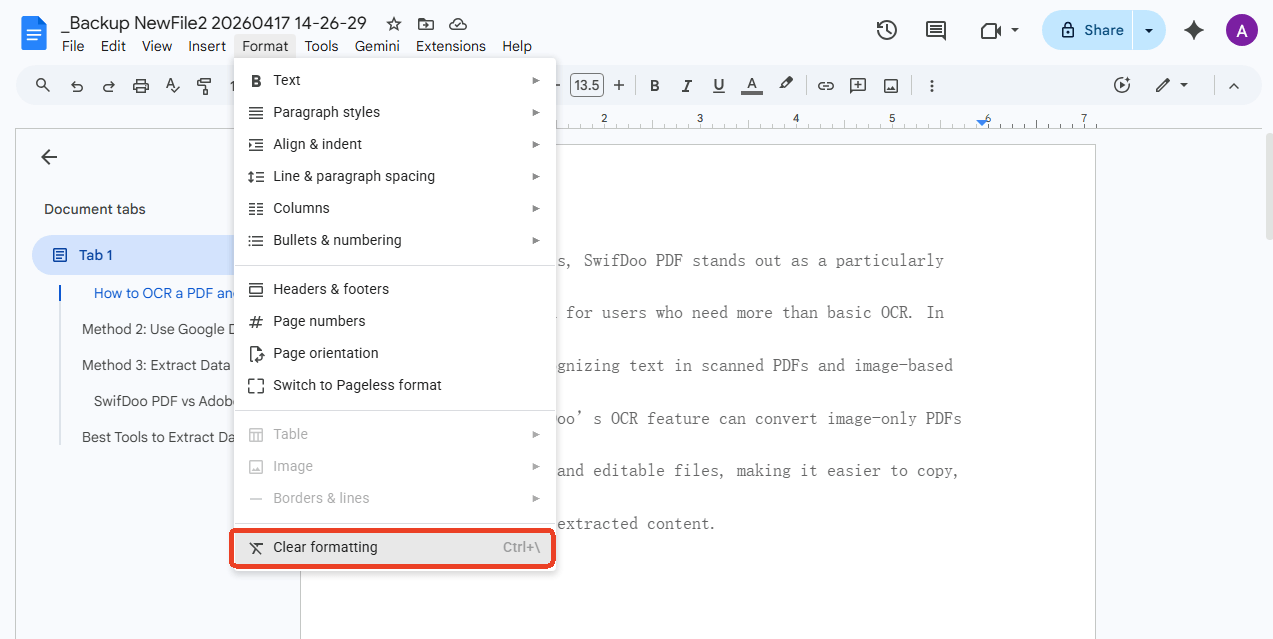This screenshot has width=1273, height=639.
Task: Open the search menus magnifier tool
Action: [x=43, y=86]
